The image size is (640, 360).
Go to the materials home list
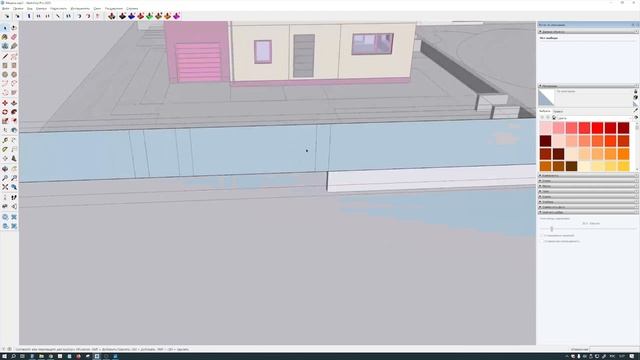click(554, 118)
